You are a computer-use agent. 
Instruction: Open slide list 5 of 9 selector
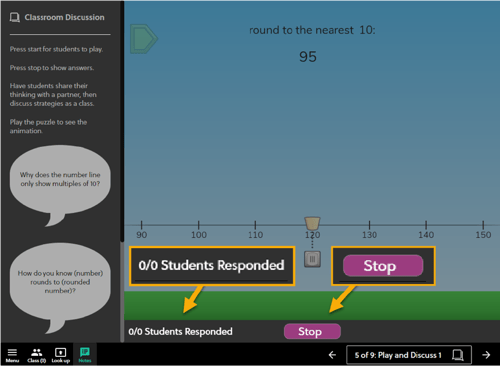point(409,355)
